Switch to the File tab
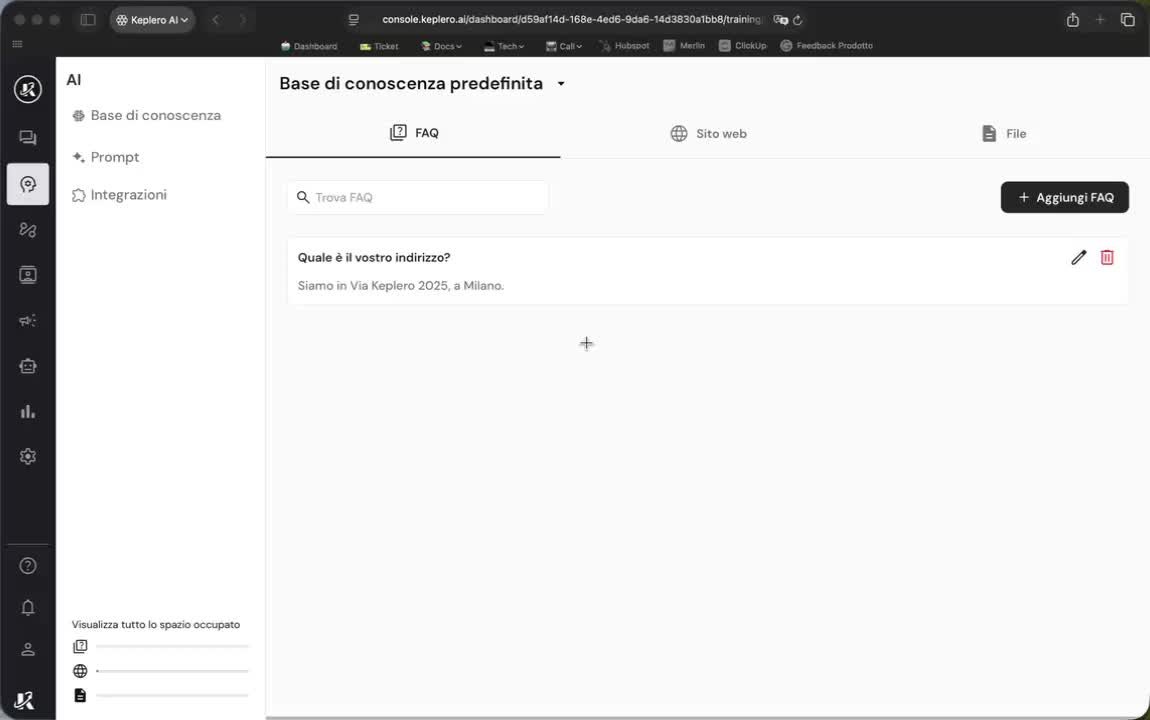The height and width of the screenshot is (720, 1150). 1003,133
